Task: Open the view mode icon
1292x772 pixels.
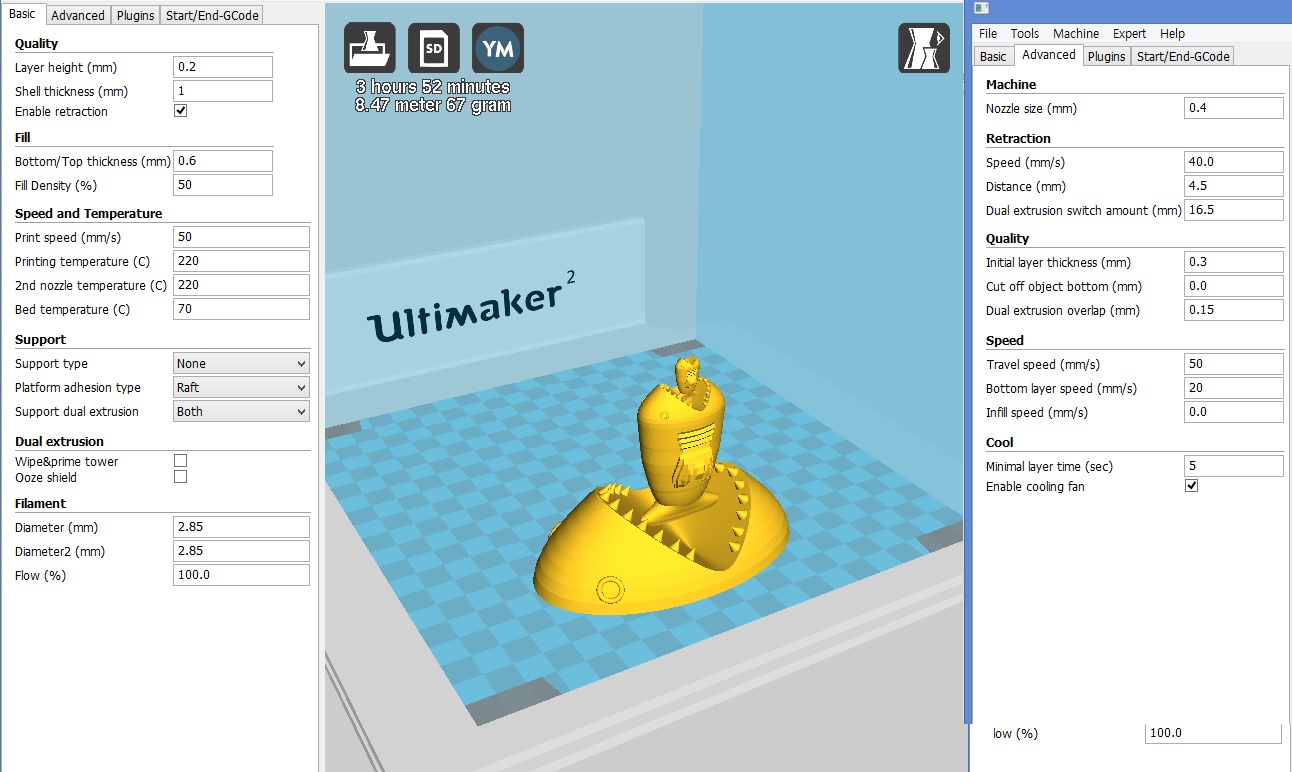Action: pyautogui.click(x=924, y=48)
